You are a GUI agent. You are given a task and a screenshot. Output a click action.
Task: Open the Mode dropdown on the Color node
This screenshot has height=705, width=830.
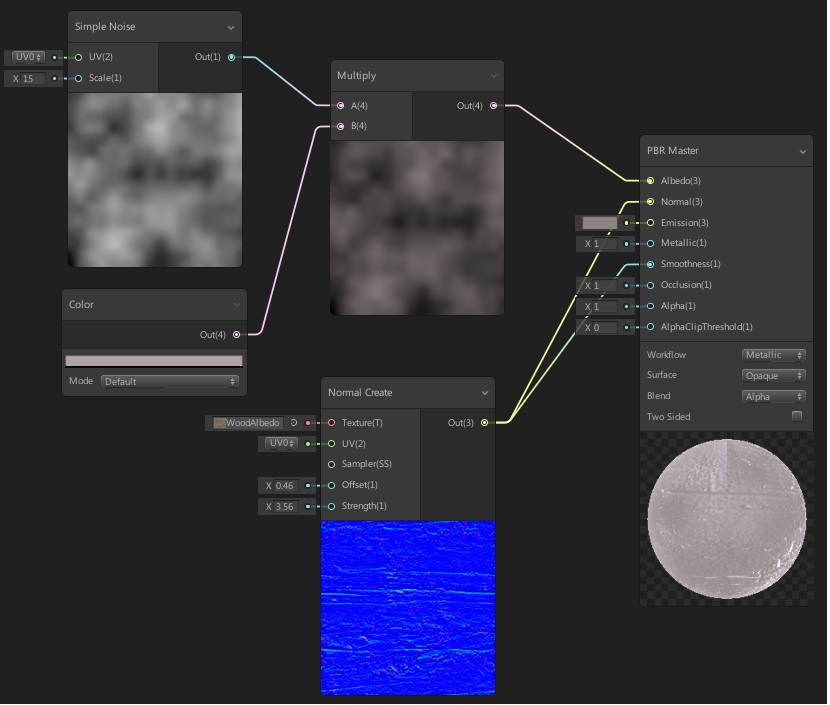pyautogui.click(x=170, y=381)
